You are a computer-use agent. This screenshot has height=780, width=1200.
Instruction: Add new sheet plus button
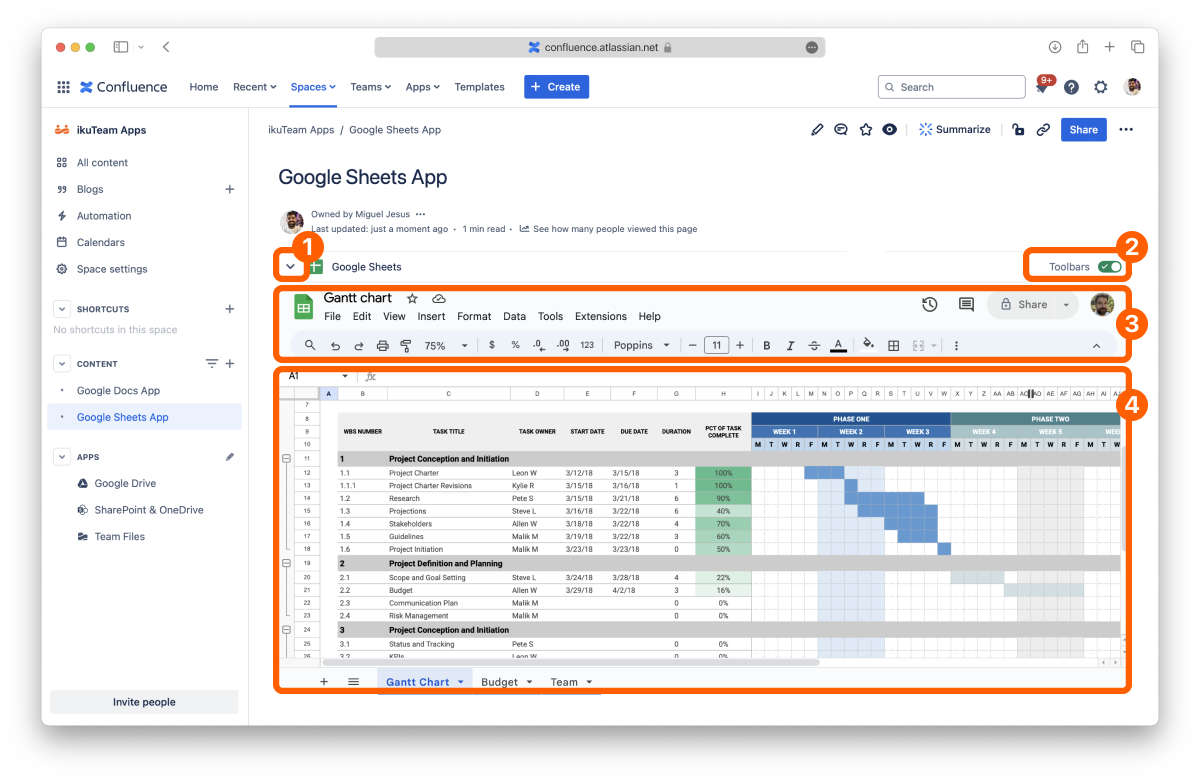323,681
